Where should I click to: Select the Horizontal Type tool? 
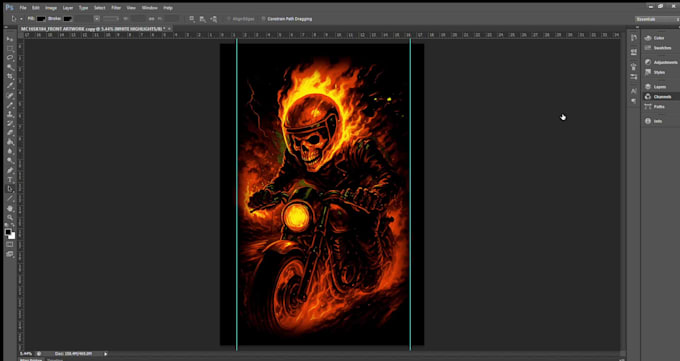[x=10, y=180]
